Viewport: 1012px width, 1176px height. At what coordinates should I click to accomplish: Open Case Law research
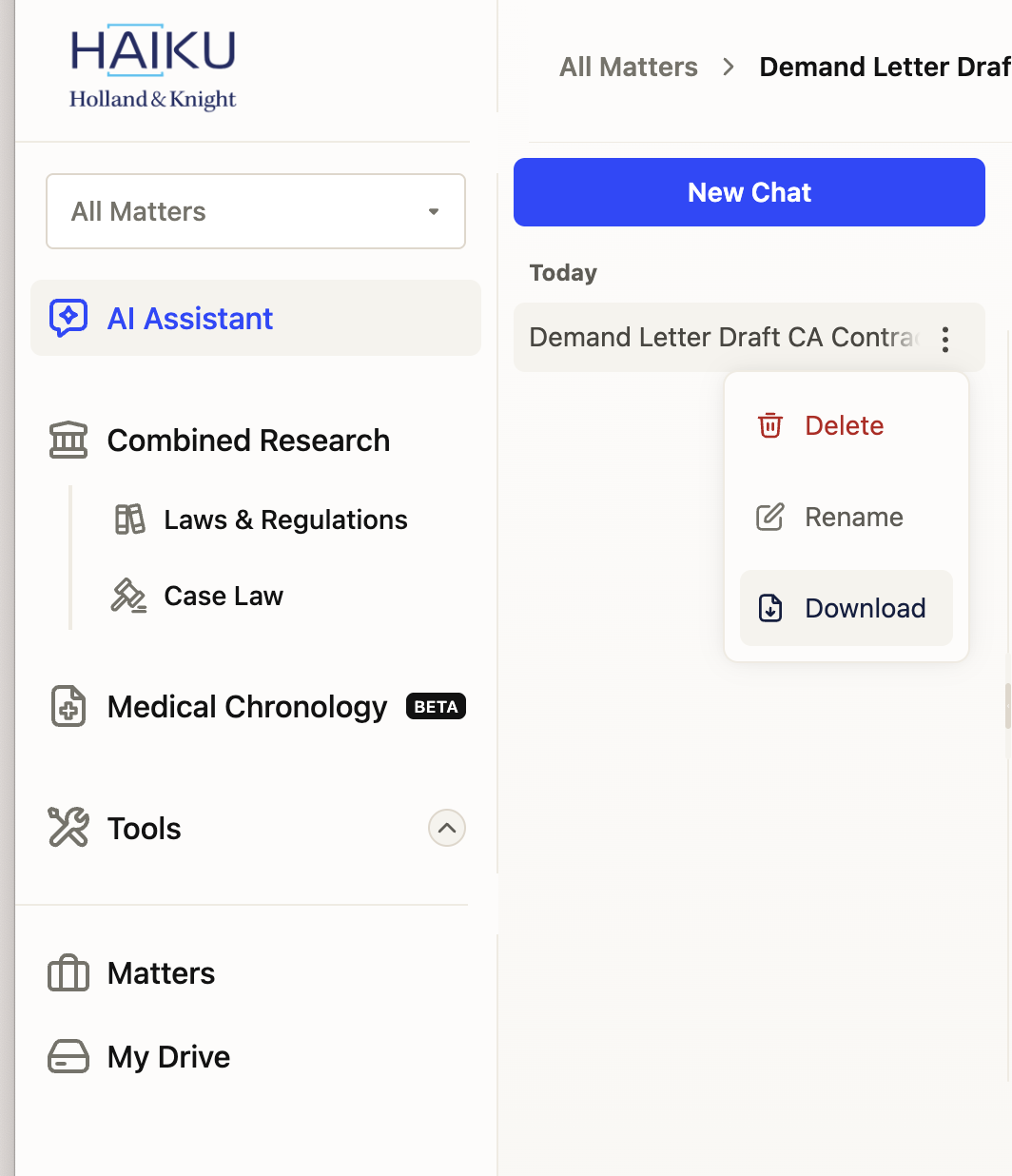224,596
